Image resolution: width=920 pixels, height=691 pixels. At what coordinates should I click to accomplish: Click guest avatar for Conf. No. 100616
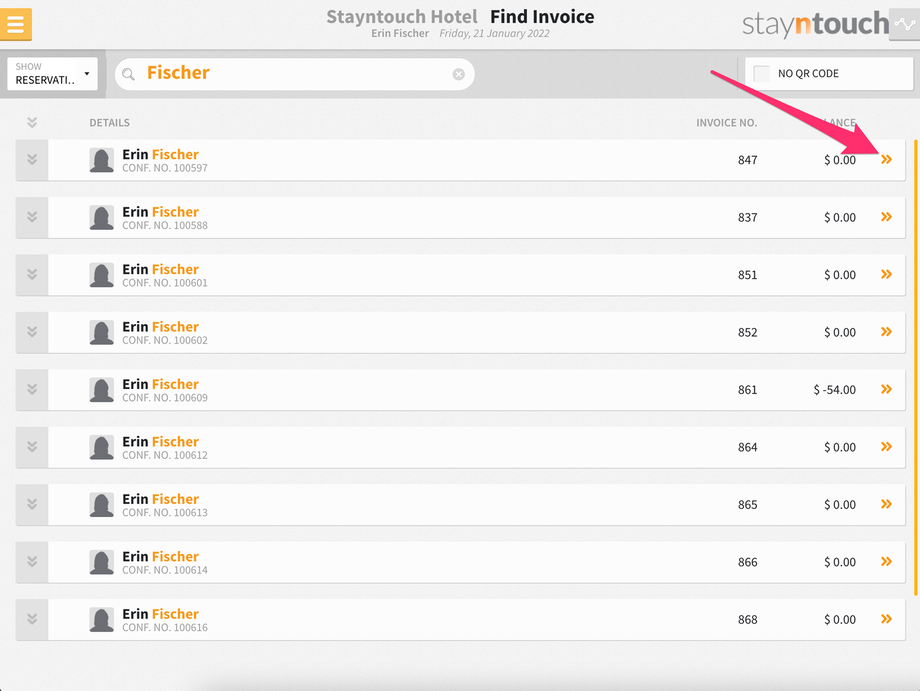[102, 620]
